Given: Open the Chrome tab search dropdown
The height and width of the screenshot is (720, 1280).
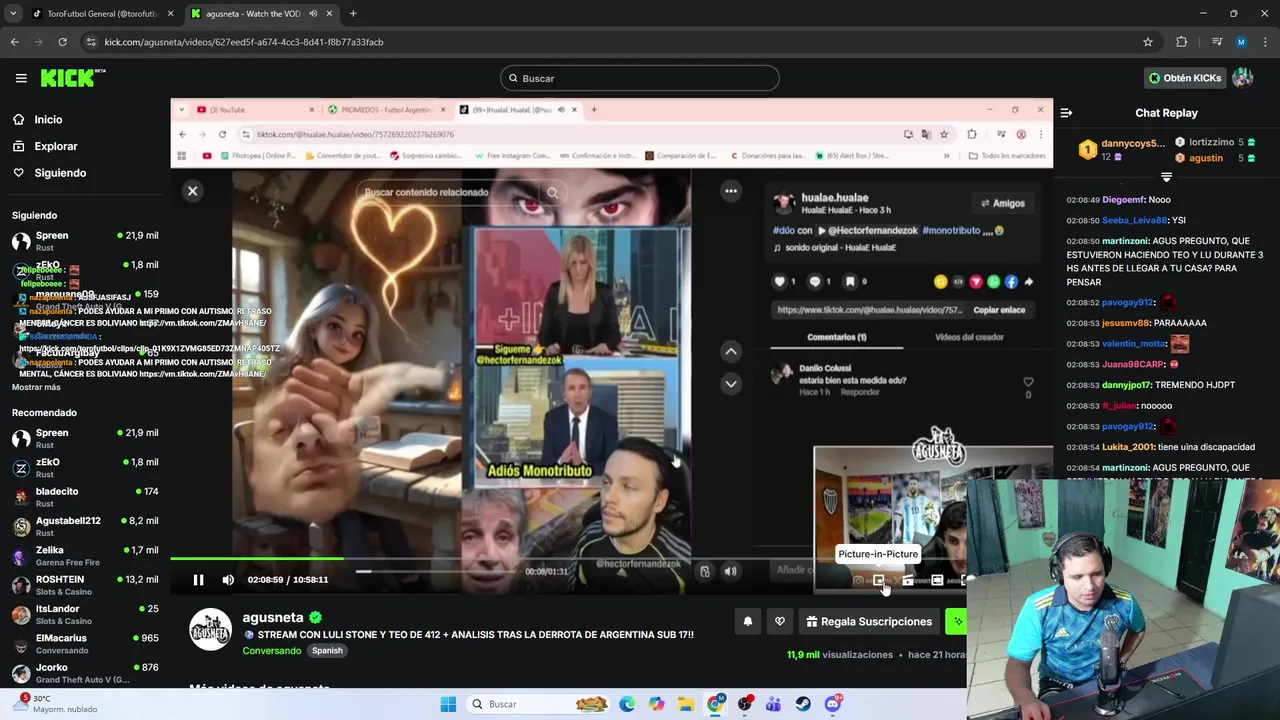Looking at the screenshot, I should coord(13,14).
